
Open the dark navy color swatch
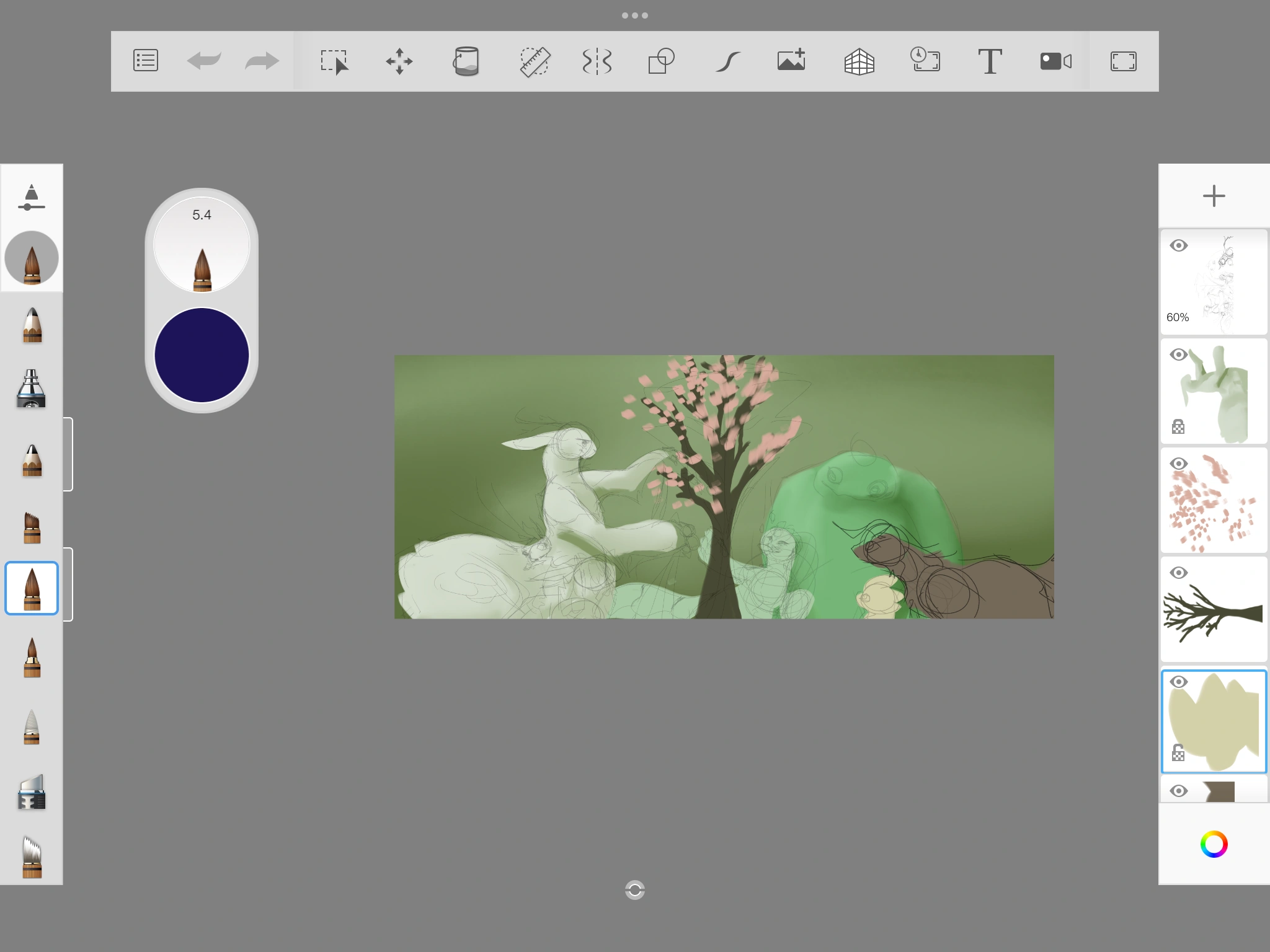coord(202,355)
